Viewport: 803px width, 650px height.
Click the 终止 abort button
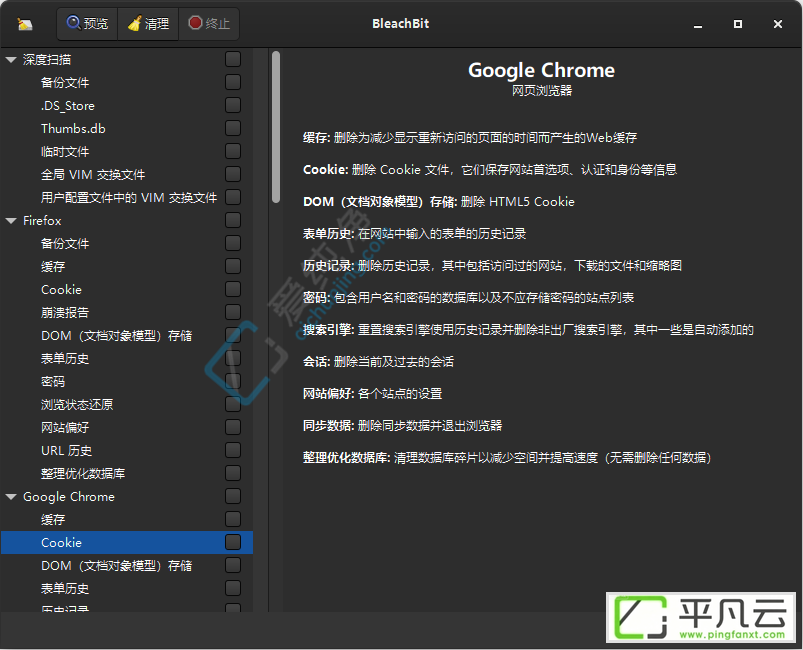(x=209, y=24)
